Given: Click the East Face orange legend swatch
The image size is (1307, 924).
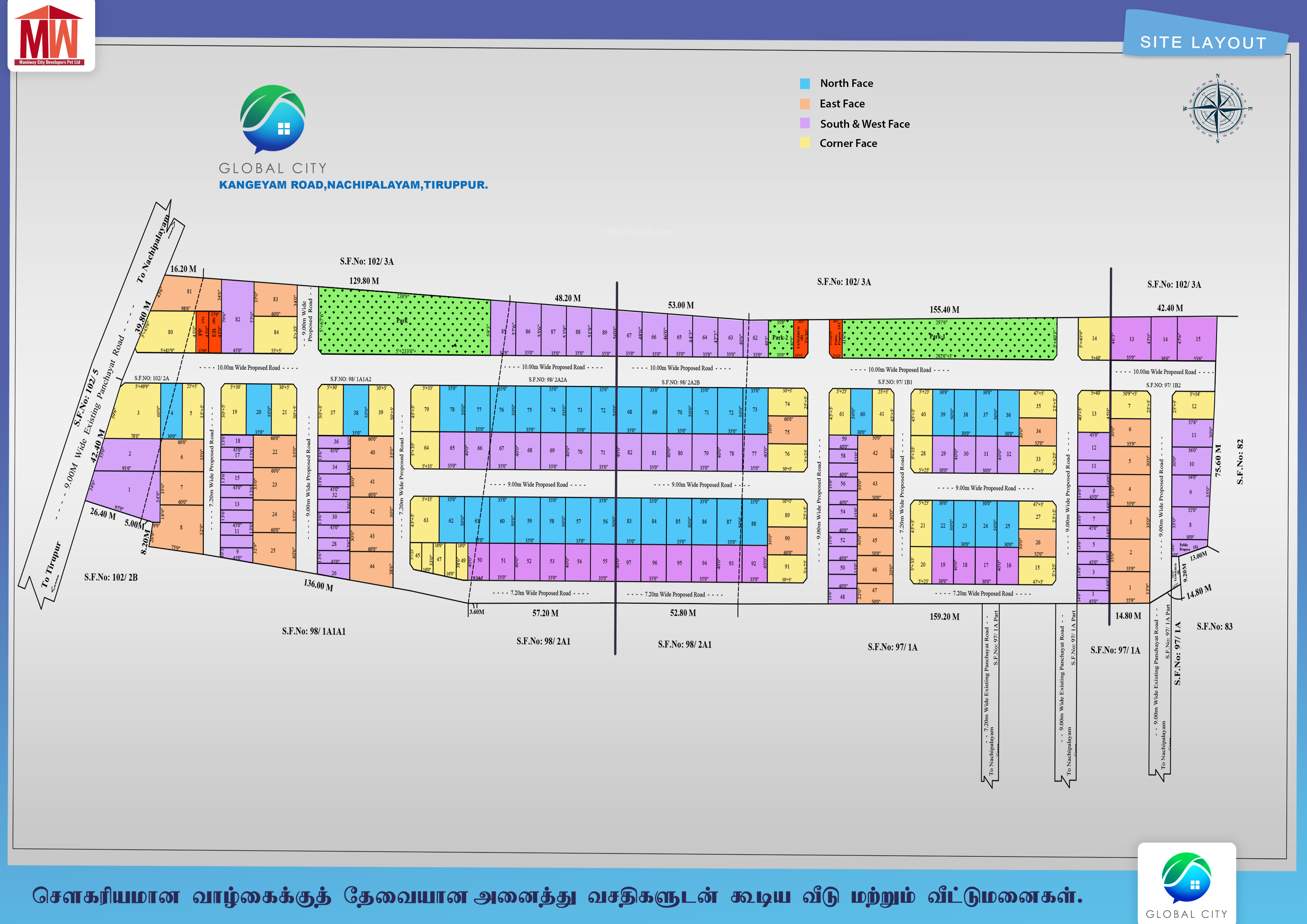Looking at the screenshot, I should tap(805, 104).
